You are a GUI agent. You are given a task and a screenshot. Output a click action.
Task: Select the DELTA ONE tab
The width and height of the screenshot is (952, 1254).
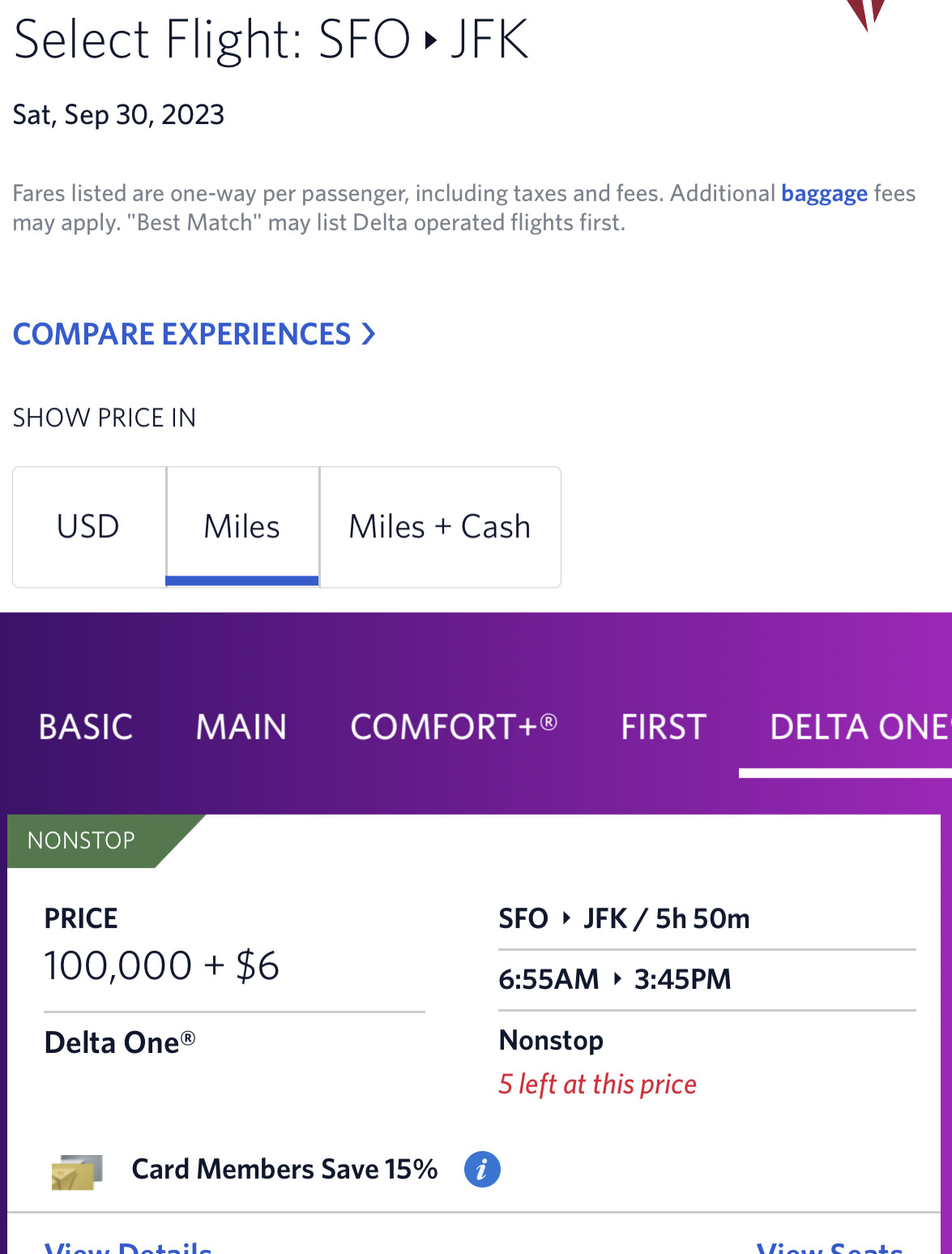tap(857, 727)
